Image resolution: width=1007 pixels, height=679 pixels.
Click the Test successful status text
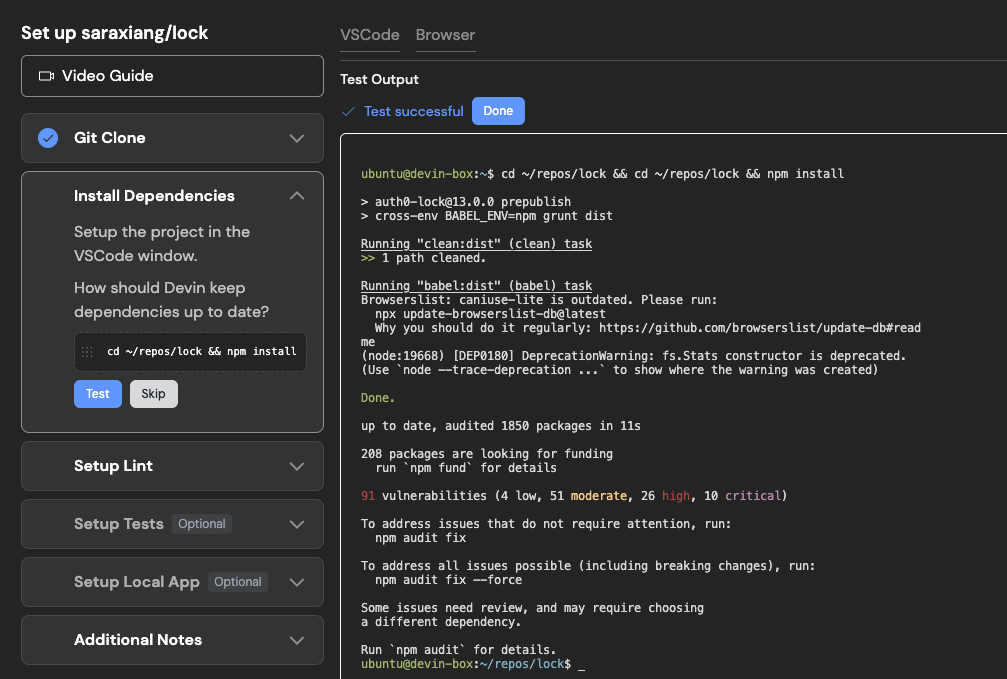click(x=414, y=111)
